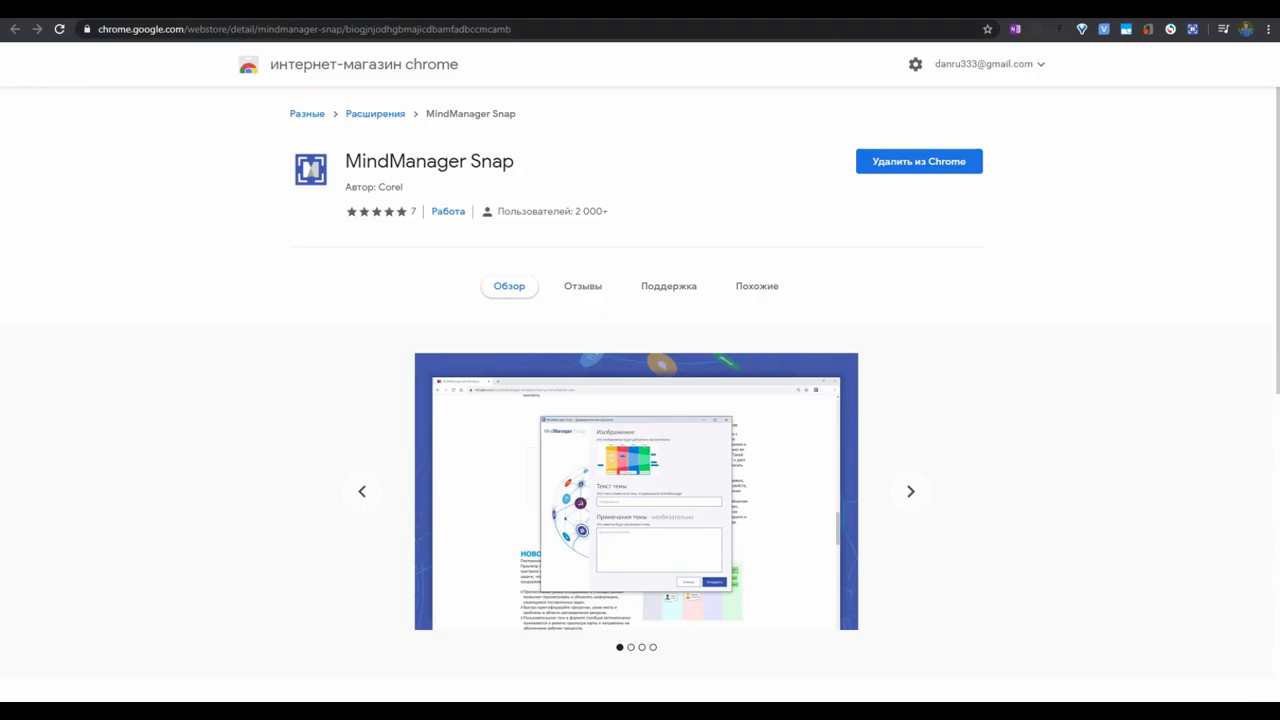This screenshot has width=1280, height=720.
Task: Show the previous screenshot with left arrow
Action: pyautogui.click(x=362, y=491)
